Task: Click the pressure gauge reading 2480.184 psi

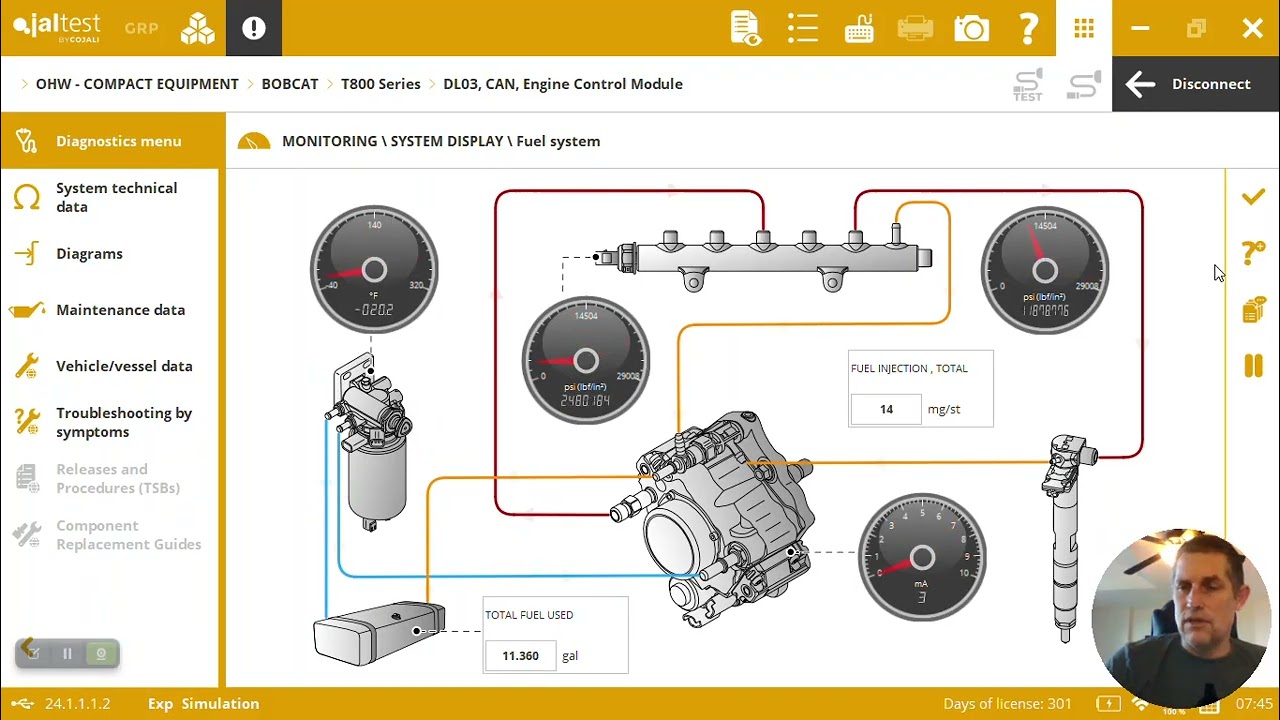Action: (x=586, y=360)
